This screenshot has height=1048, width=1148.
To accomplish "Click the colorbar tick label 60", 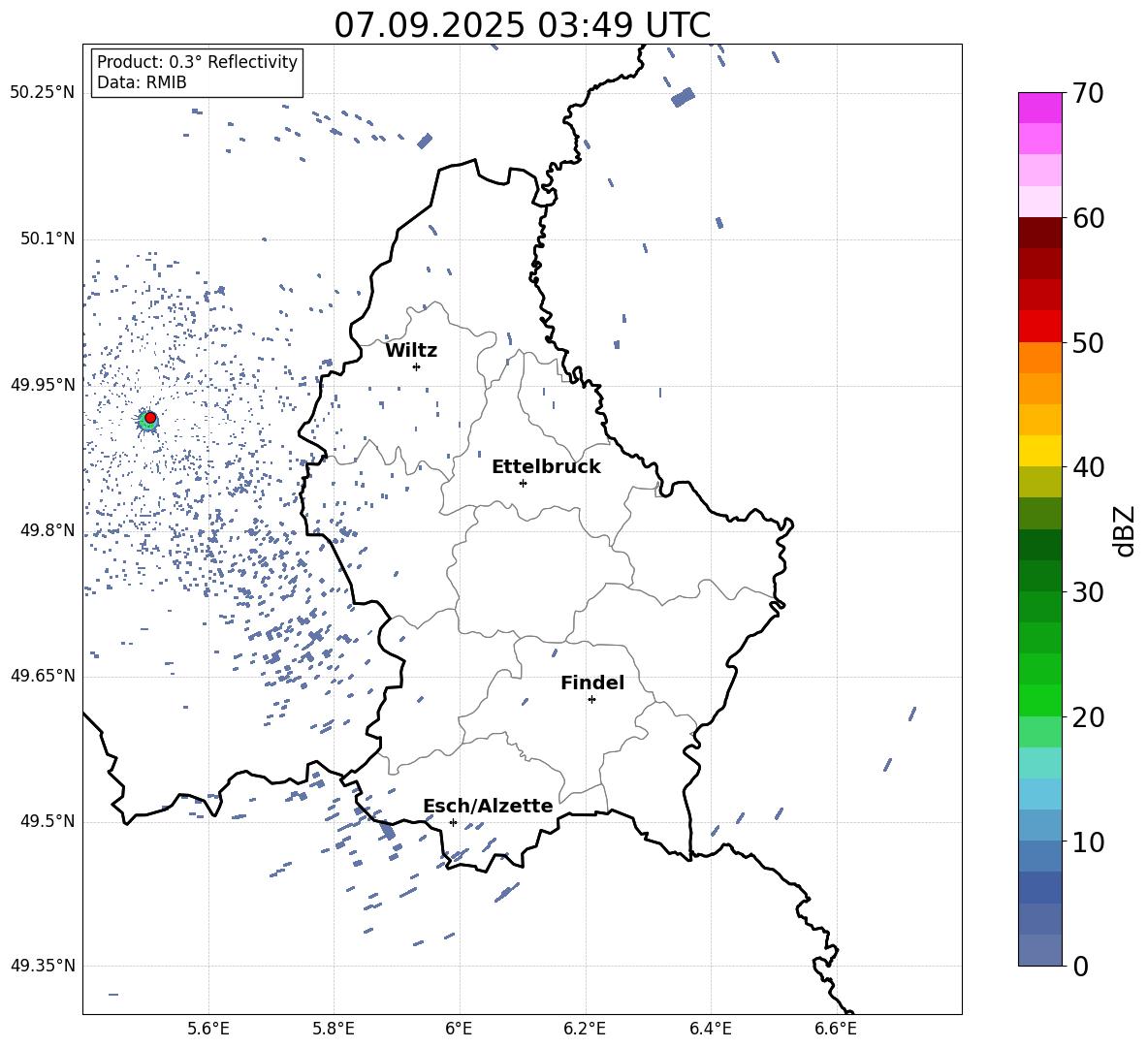I will 1088,218.
